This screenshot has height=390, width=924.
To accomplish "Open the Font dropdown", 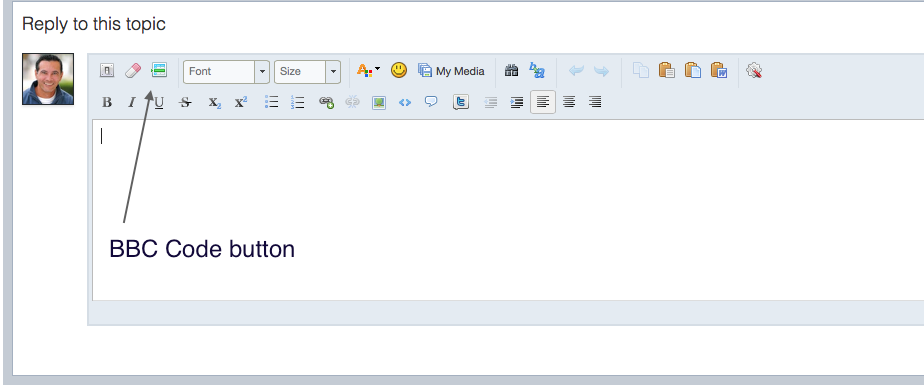I will pos(226,72).
